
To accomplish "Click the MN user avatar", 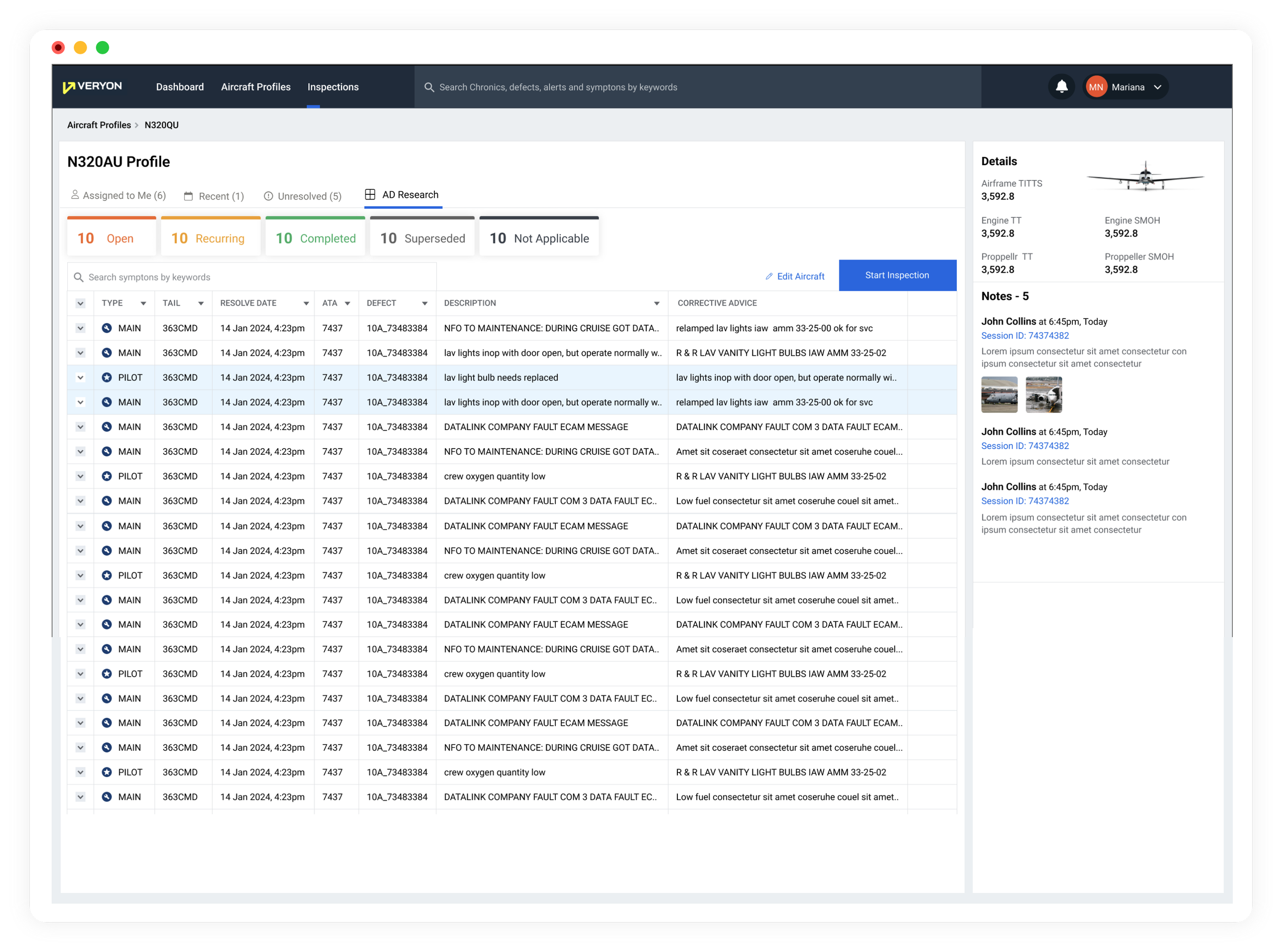I will coord(1096,88).
